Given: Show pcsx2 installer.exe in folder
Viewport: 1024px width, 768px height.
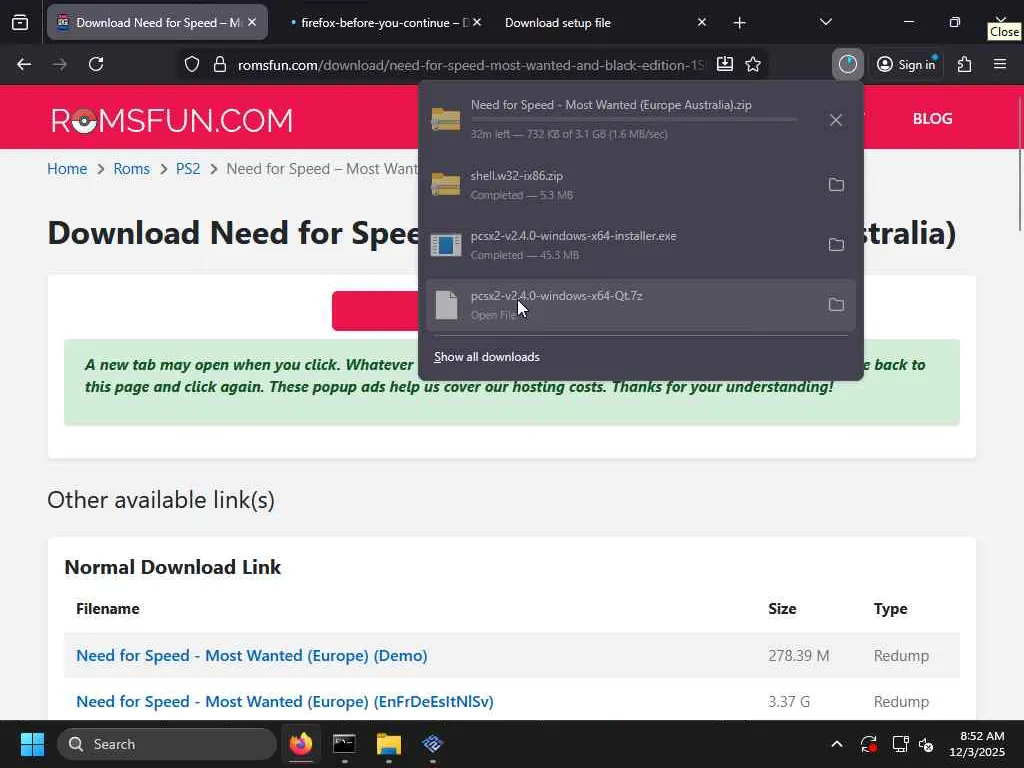Looking at the screenshot, I should pos(836,245).
